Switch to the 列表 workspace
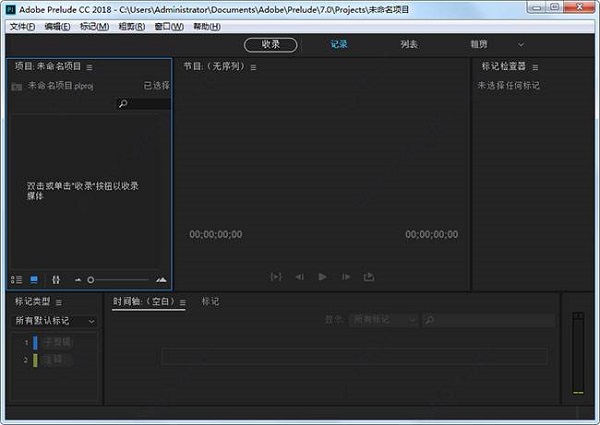The image size is (600, 425). pos(409,44)
